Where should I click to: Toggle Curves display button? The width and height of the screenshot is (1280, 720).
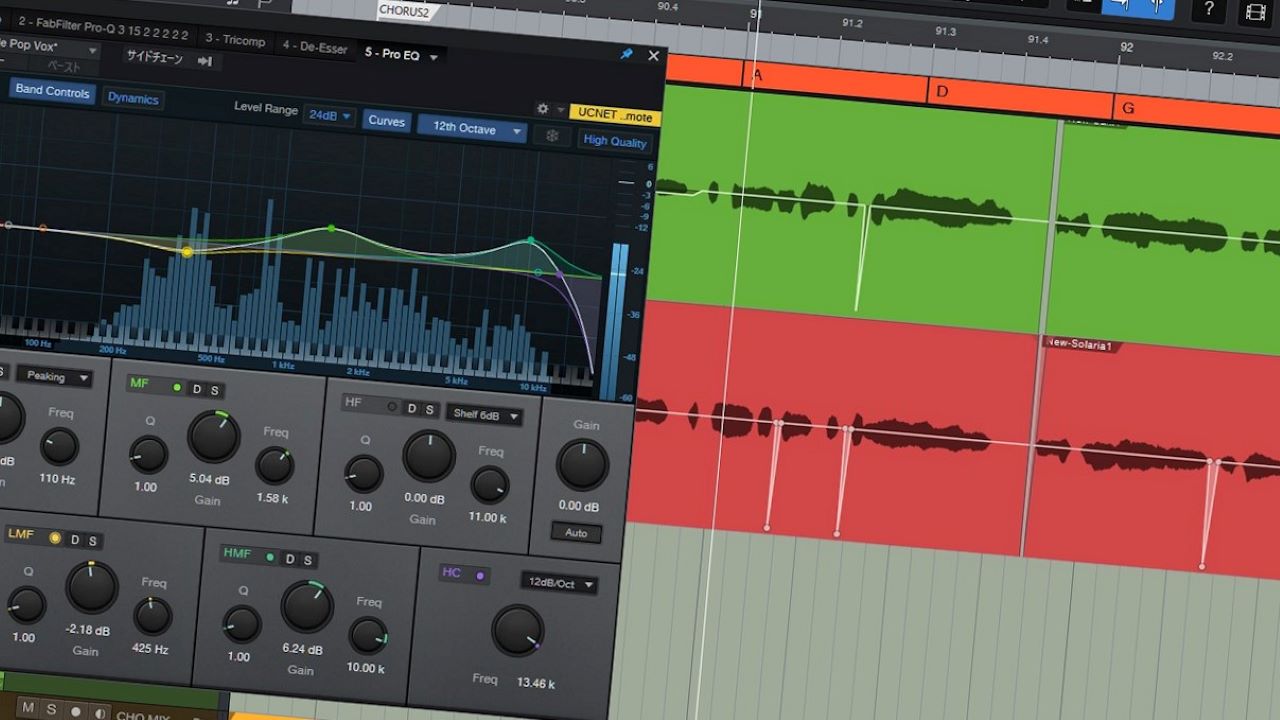[x=386, y=121]
